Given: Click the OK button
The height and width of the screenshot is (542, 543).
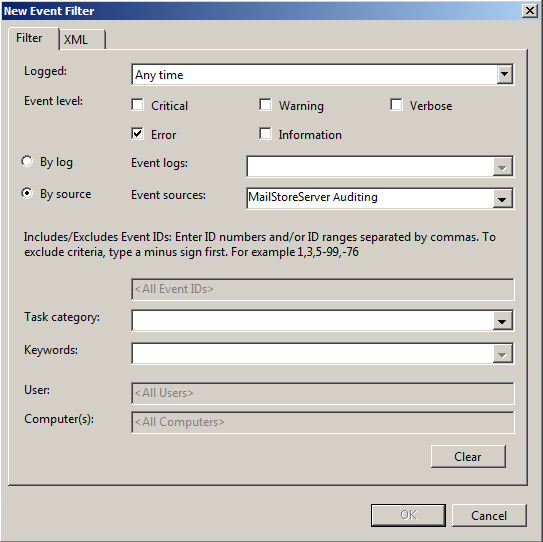Looking at the screenshot, I should coord(408,515).
